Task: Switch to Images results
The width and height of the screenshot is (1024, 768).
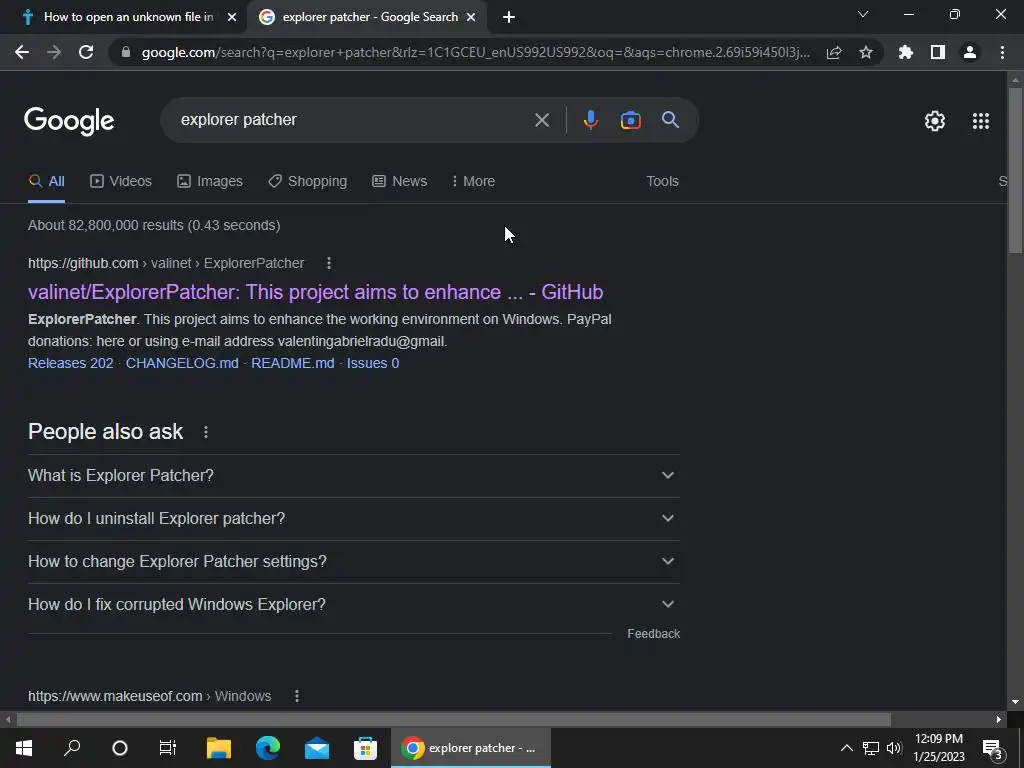Action: point(210,181)
